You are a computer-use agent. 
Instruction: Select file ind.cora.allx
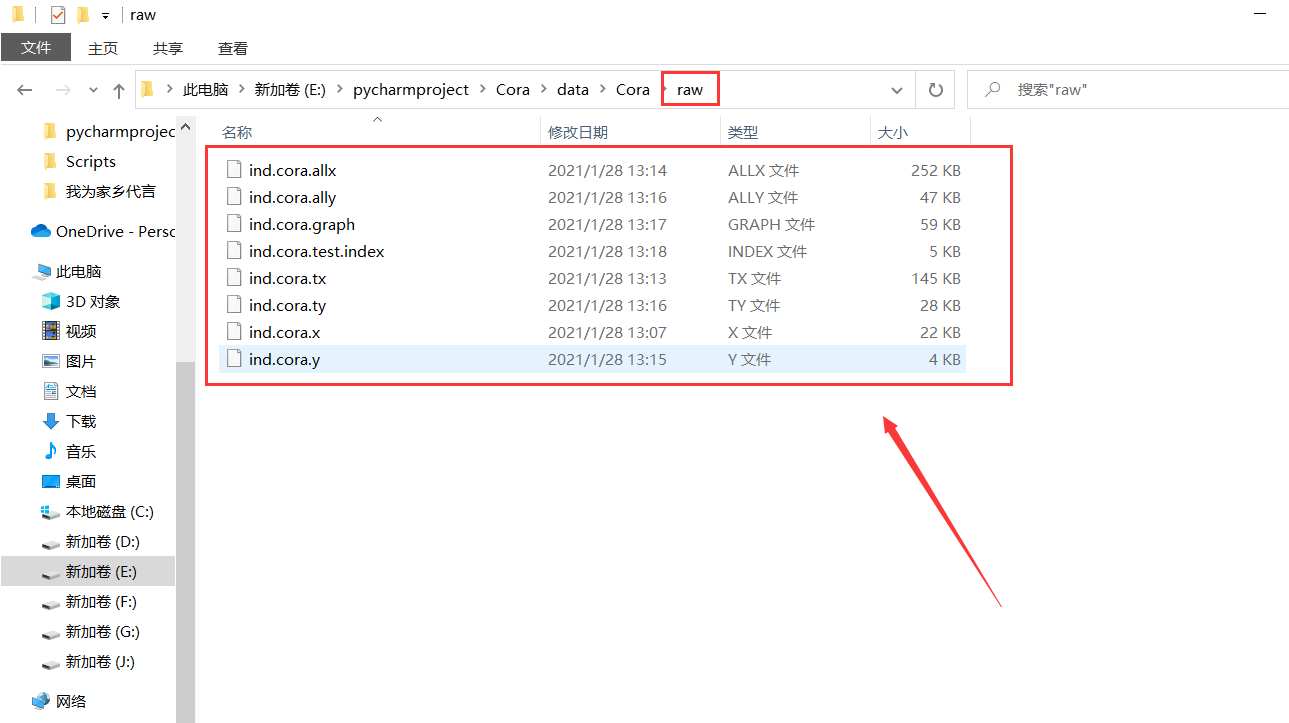(x=292, y=171)
